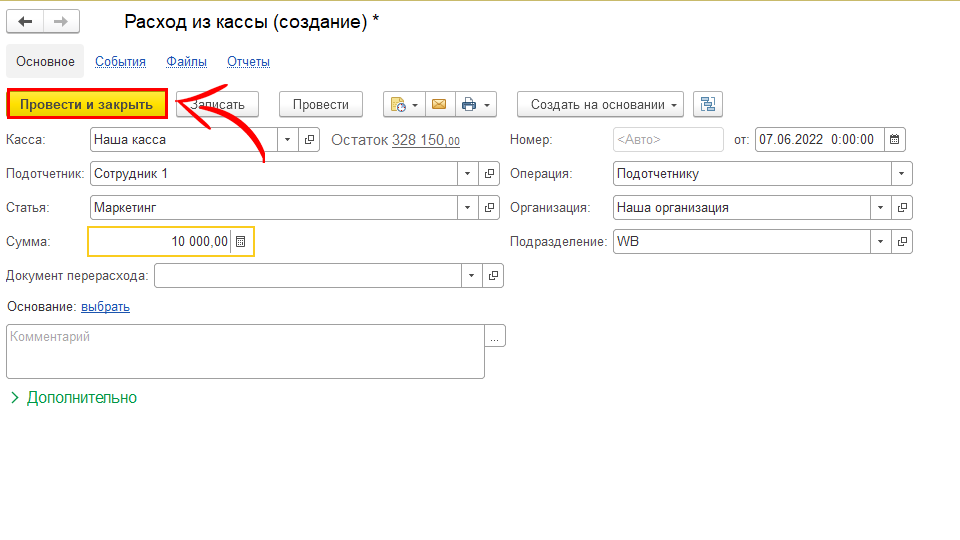
Task: Open the Организация record via open icon
Action: [901, 208]
